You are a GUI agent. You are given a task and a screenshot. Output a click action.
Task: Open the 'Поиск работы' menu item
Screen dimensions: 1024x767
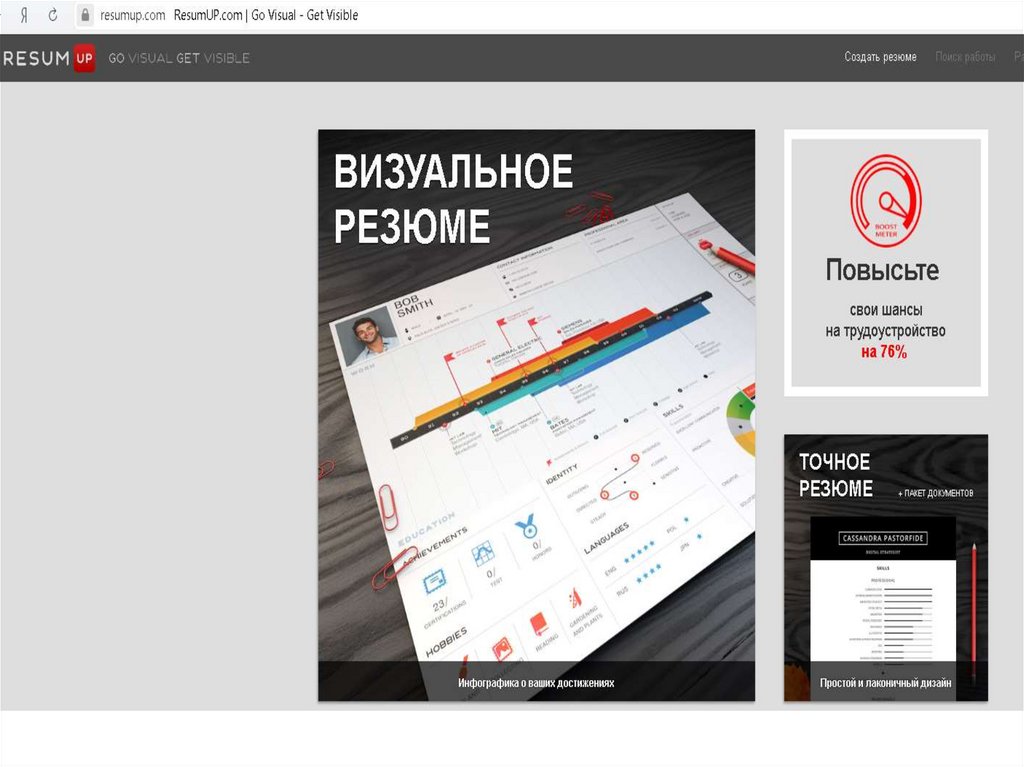point(965,57)
